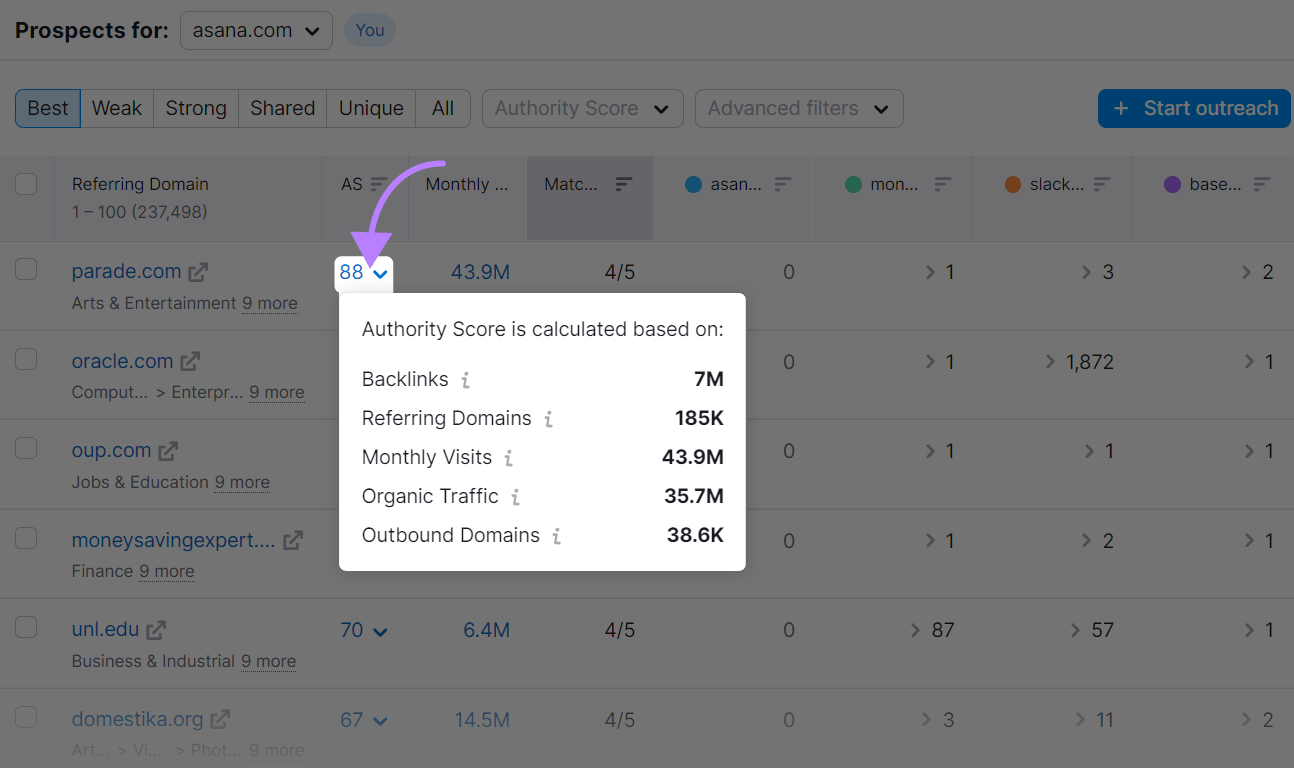Show info icon next to Monthly Visits
The width and height of the screenshot is (1294, 768).
click(508, 458)
